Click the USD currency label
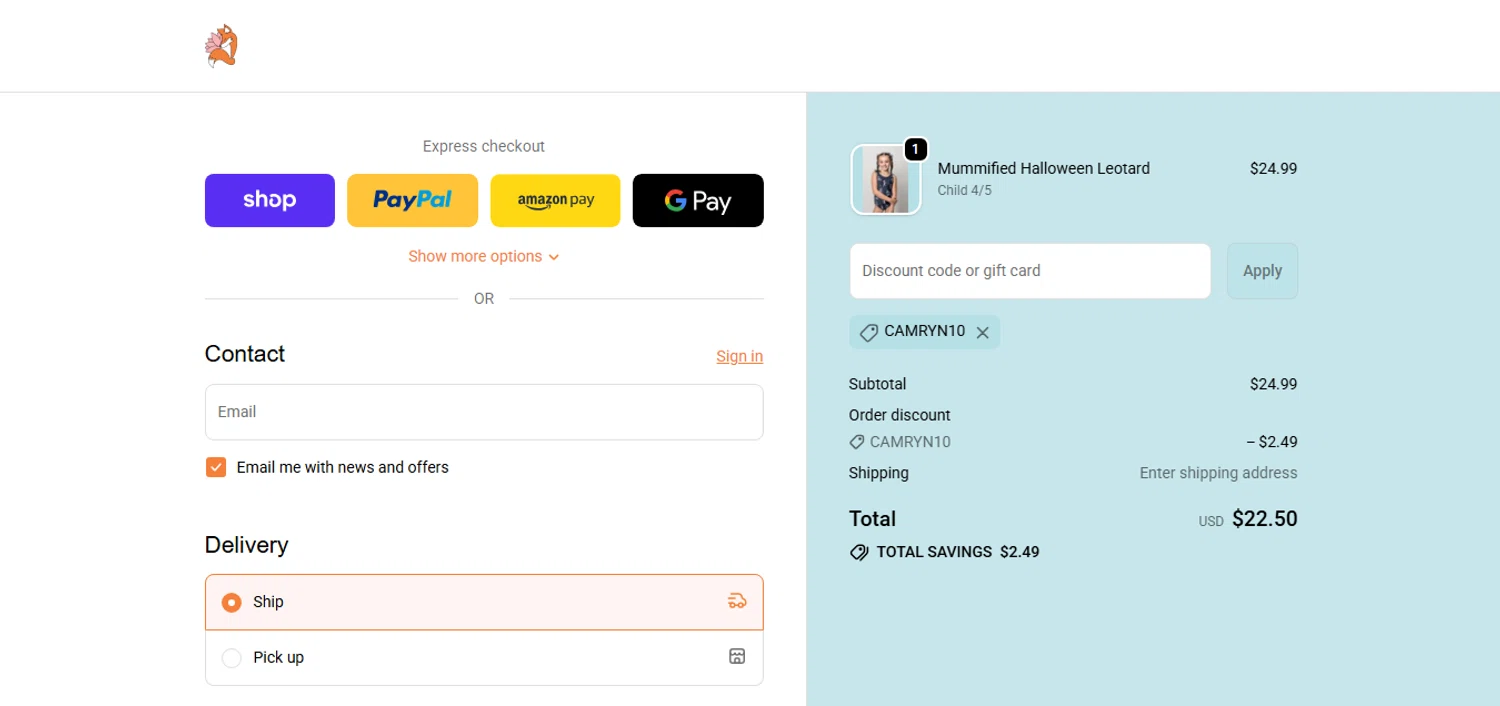This screenshot has height=706, width=1500. point(1211,521)
